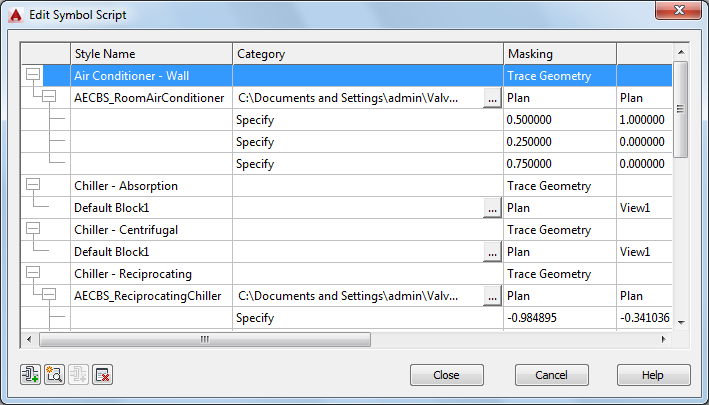The image size is (709, 405).
Task: Click the add symbol icon with green plus
Action: click(x=31, y=375)
